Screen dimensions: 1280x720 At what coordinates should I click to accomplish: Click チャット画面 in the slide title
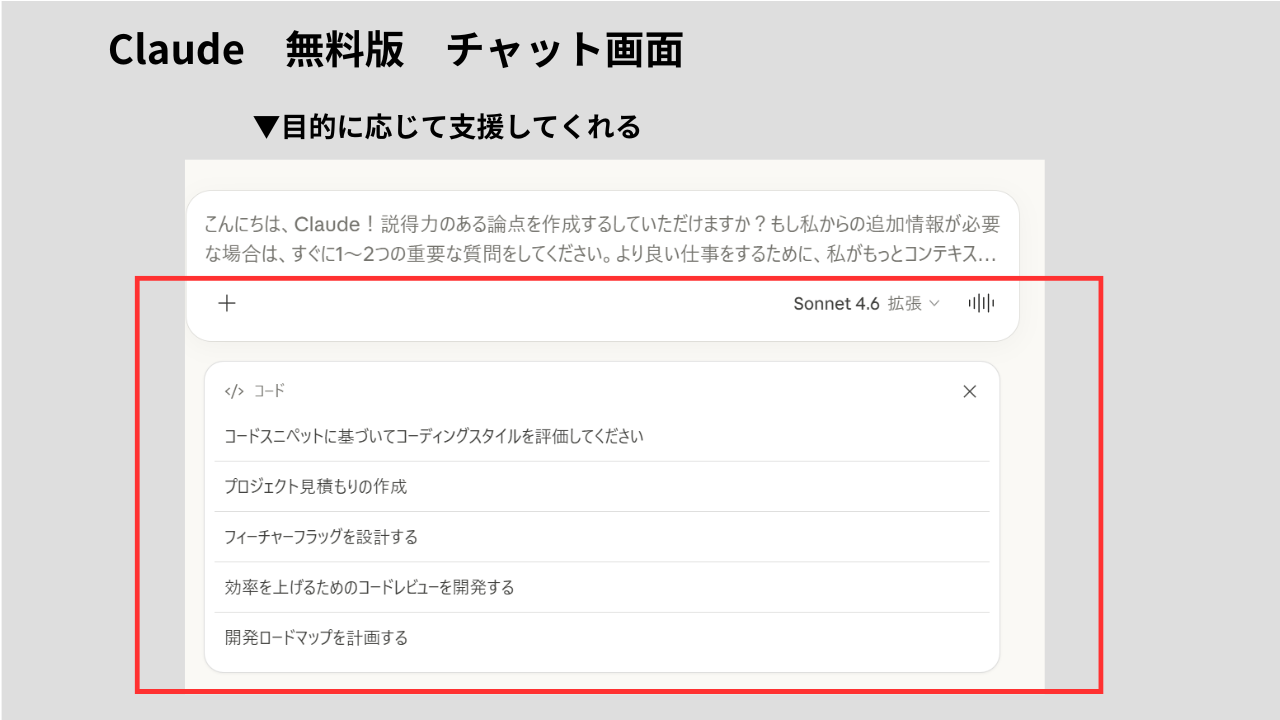point(565,50)
